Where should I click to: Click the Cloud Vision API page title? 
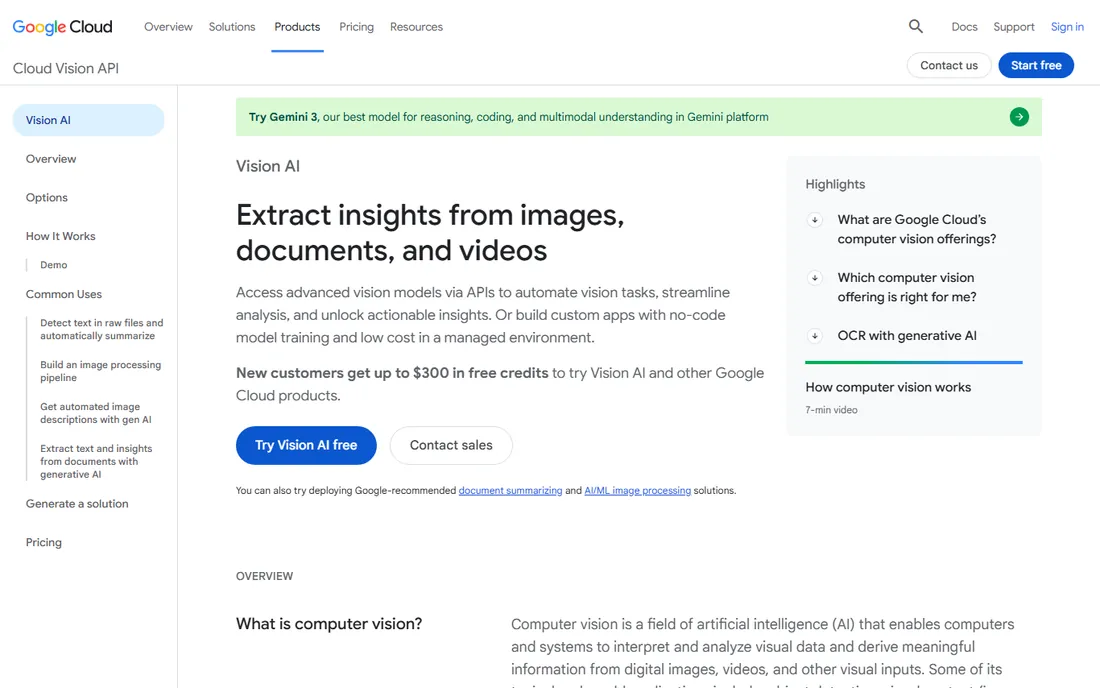coord(66,68)
